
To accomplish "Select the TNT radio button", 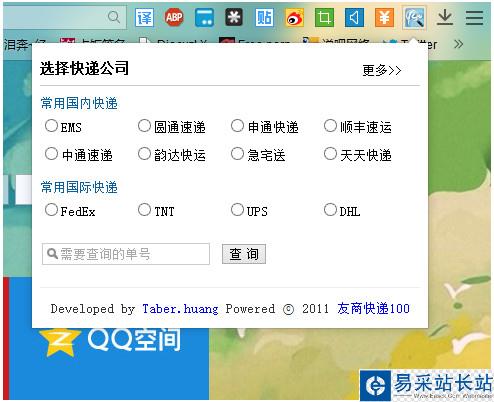I will (144, 210).
